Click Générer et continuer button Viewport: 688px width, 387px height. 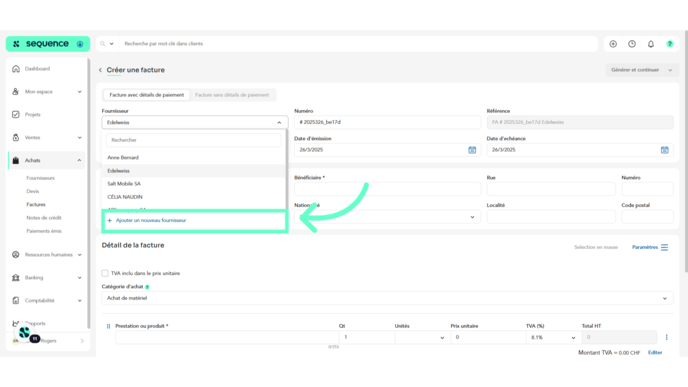(x=635, y=70)
